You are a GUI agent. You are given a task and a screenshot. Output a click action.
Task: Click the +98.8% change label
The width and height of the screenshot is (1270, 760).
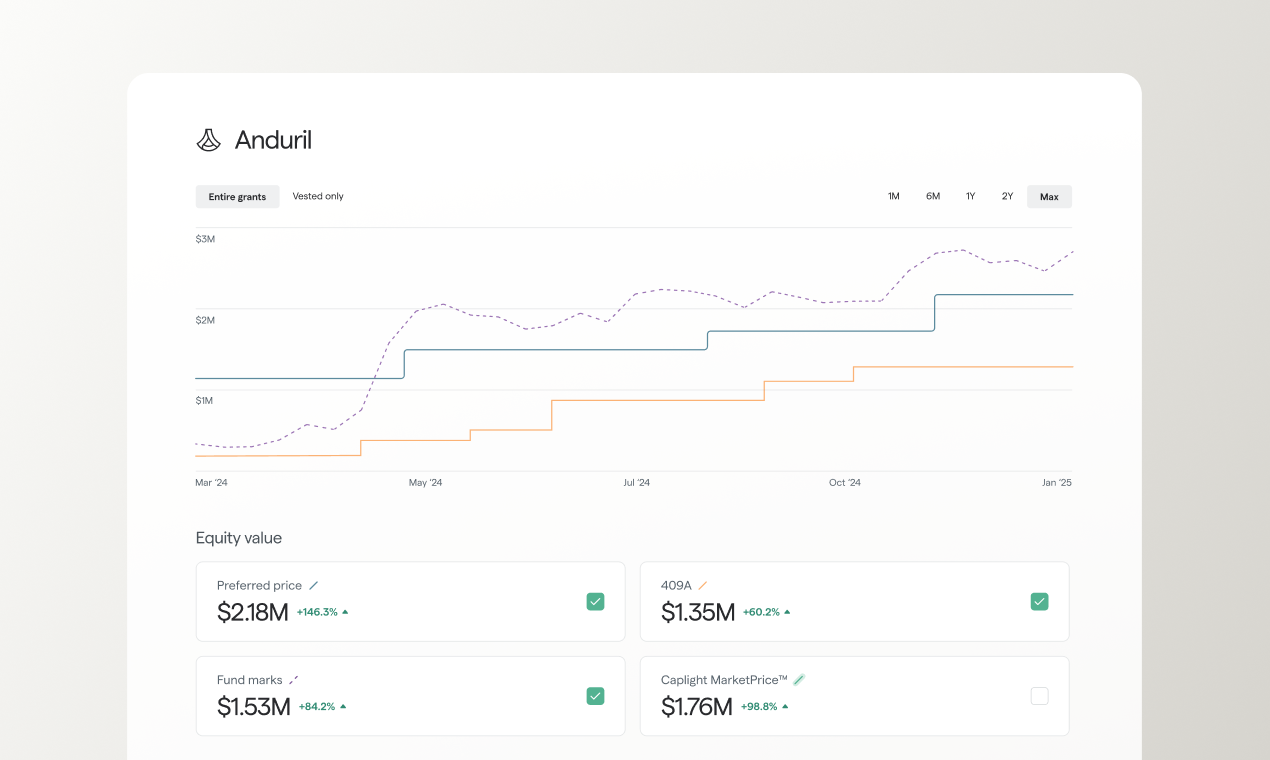760,706
